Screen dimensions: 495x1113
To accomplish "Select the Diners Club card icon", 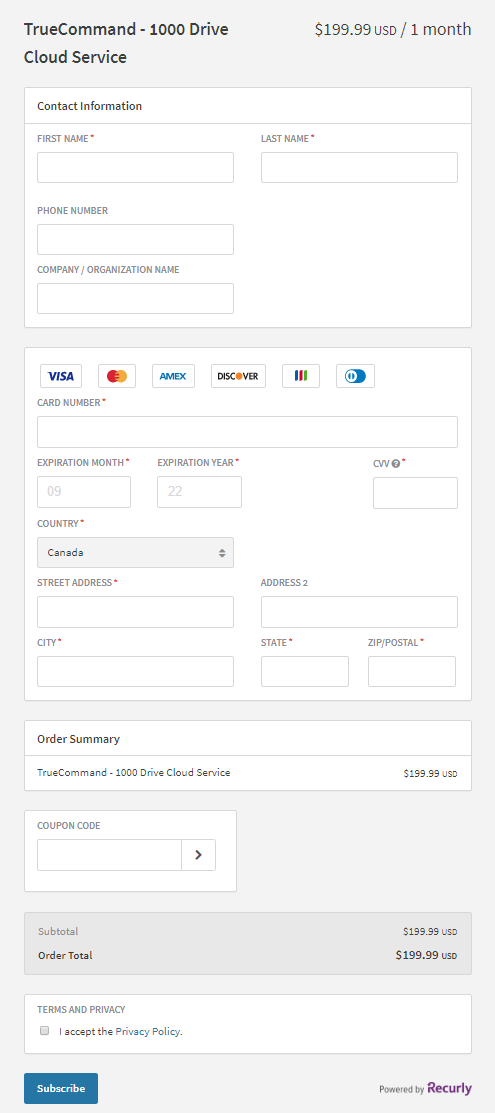I will pos(356,376).
